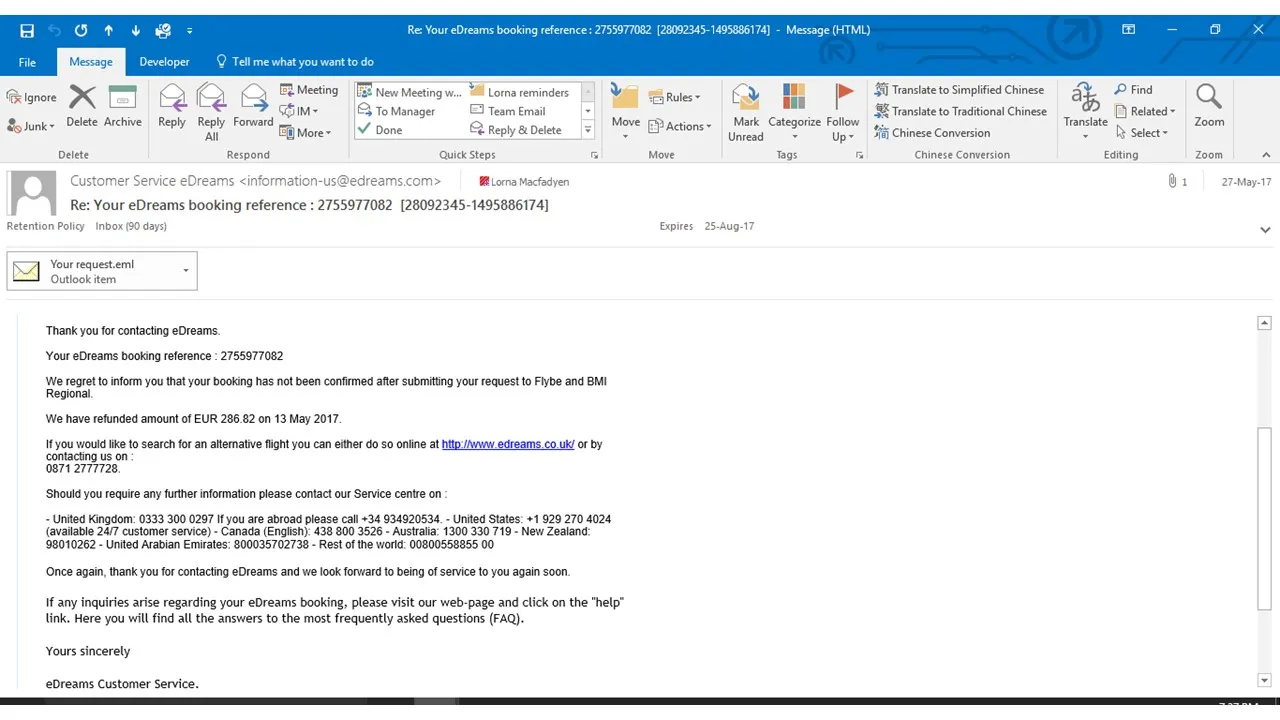Forward this email message

253,106
